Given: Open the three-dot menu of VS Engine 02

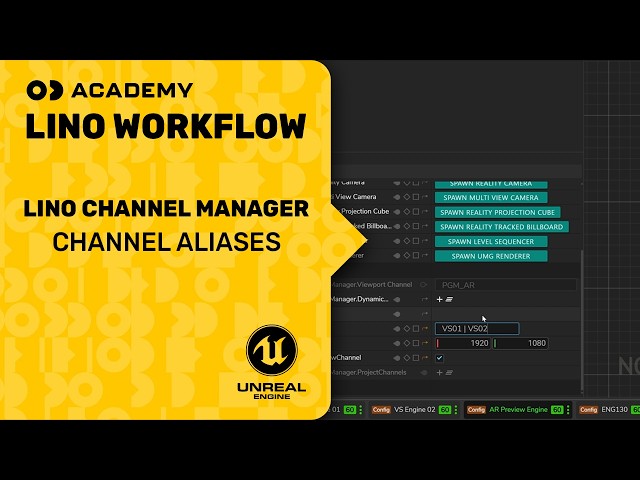Looking at the screenshot, I should (x=456, y=409).
